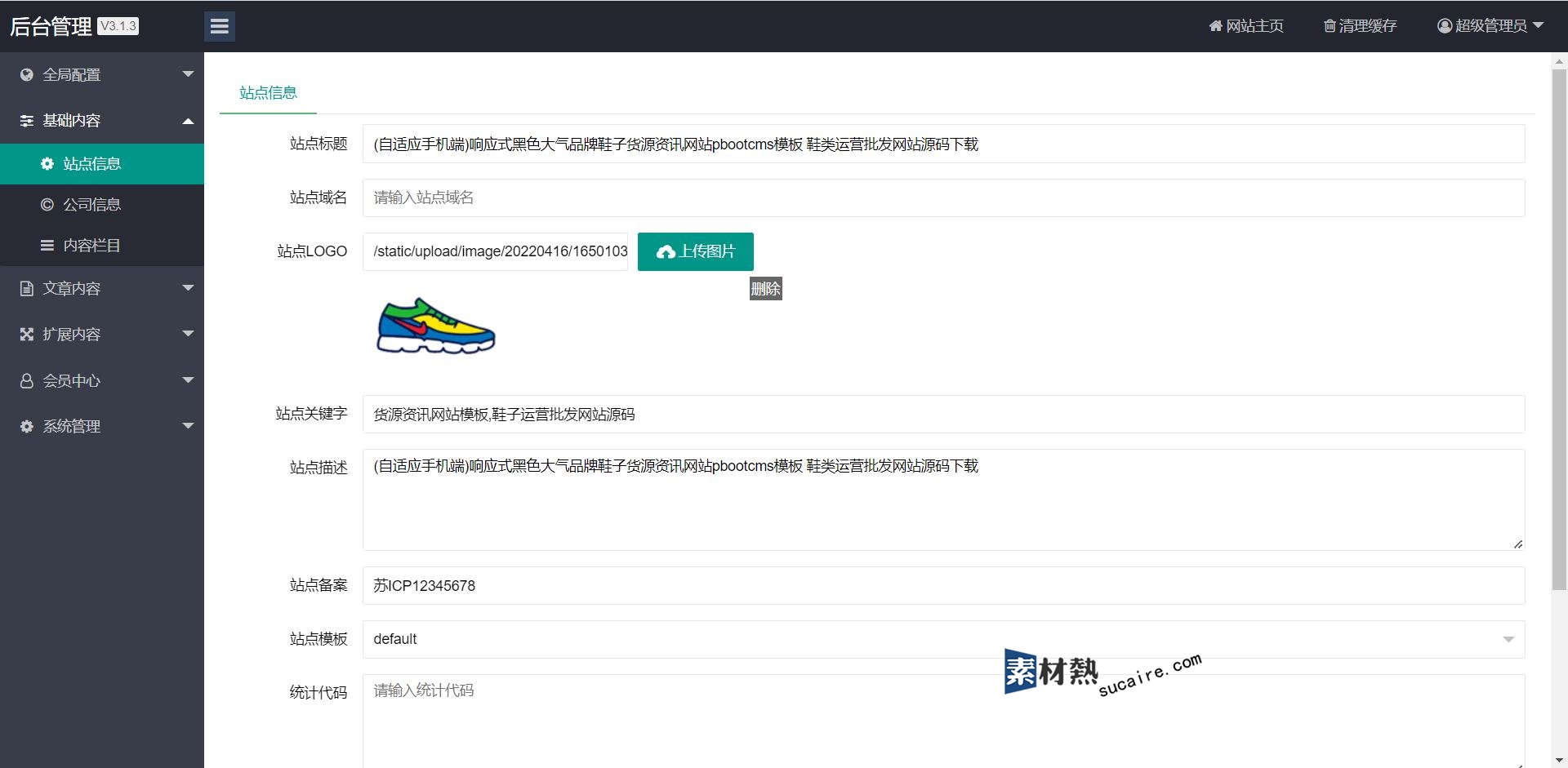This screenshot has height=768, width=1568.
Task: Toggle the sidebar hamburger menu button
Action: [x=219, y=26]
